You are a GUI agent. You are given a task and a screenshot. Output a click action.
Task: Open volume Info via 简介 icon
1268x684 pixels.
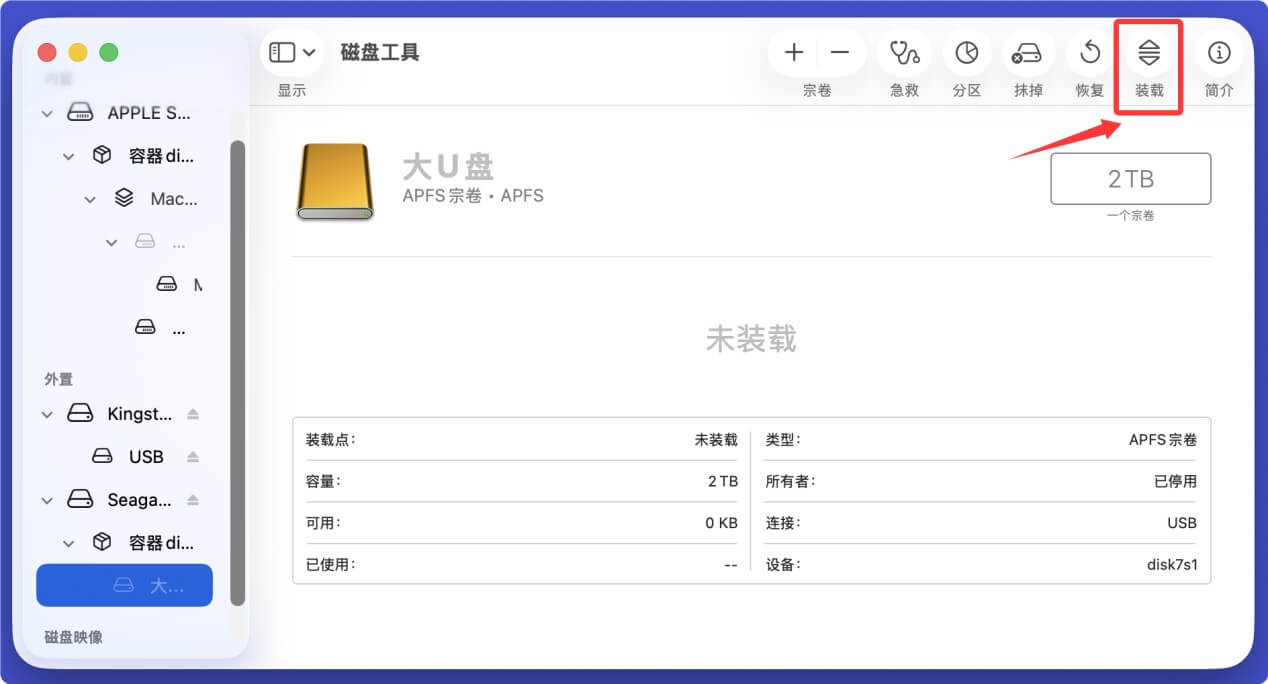tap(1218, 52)
